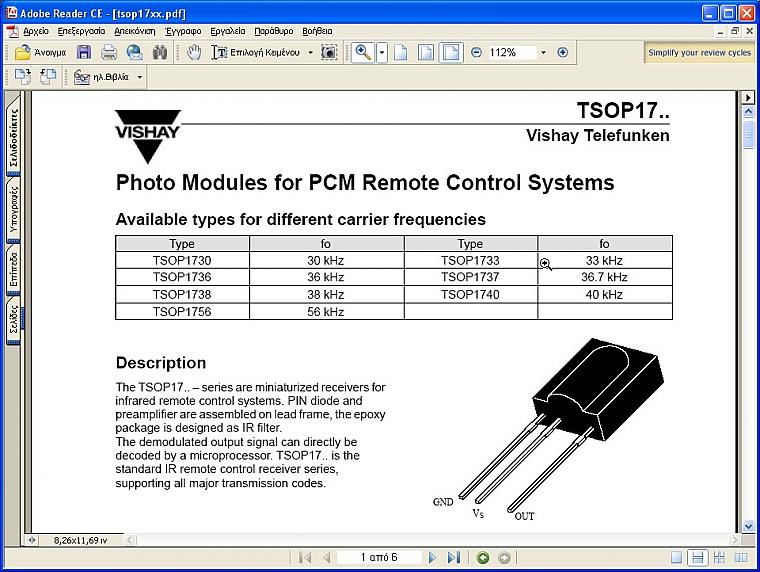The width and height of the screenshot is (760, 572).
Task: Open the Σελίδες side tab
Action: tap(14, 320)
